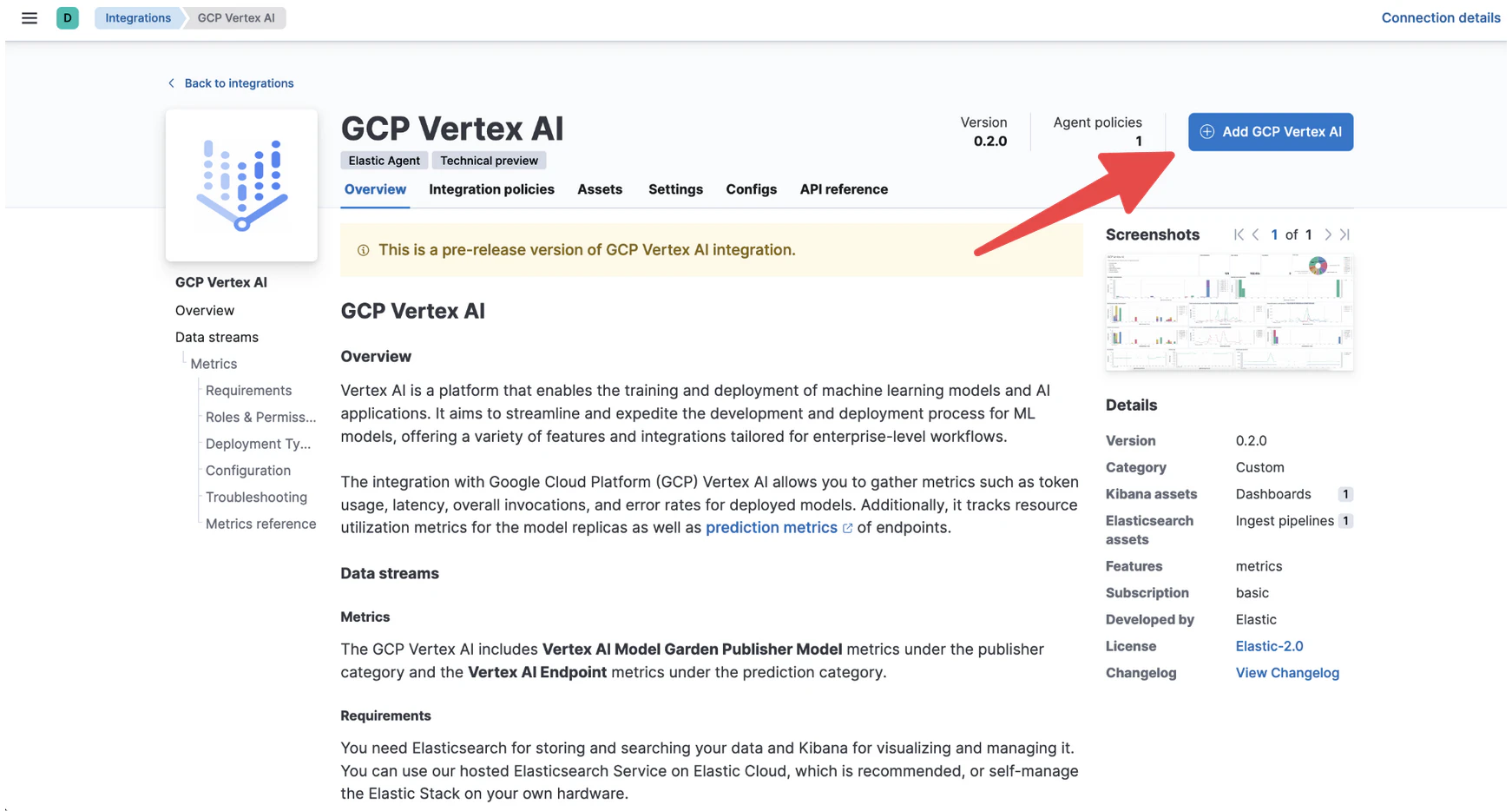Go to next screenshot
Screen dimensions: 1512x811
coord(1327,234)
